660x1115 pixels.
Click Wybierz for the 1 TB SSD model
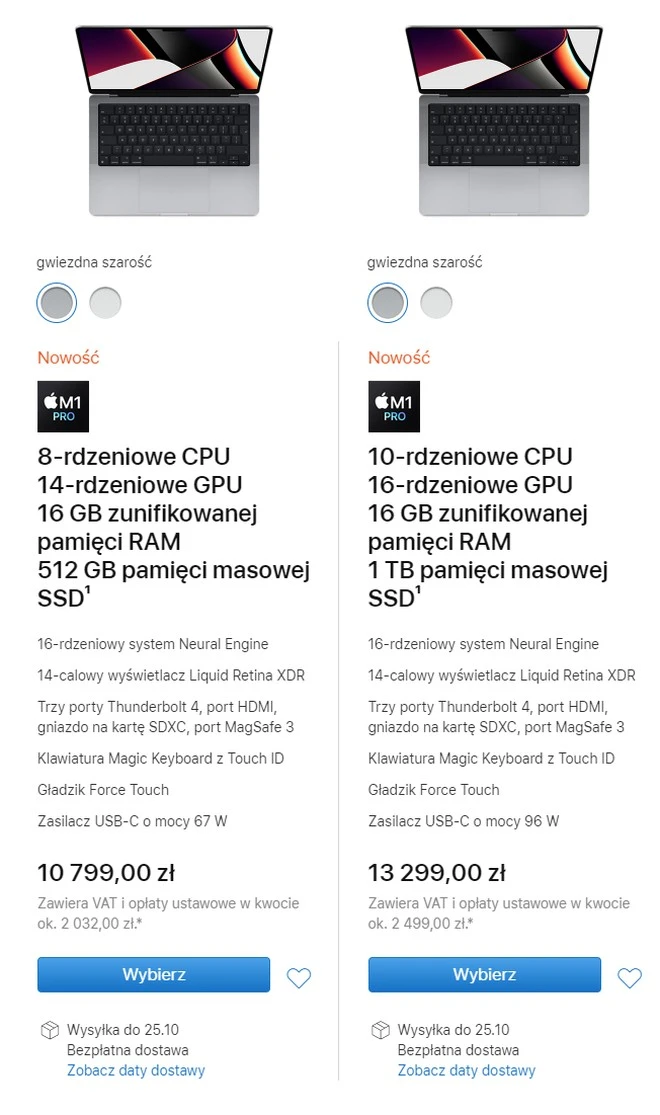point(484,974)
